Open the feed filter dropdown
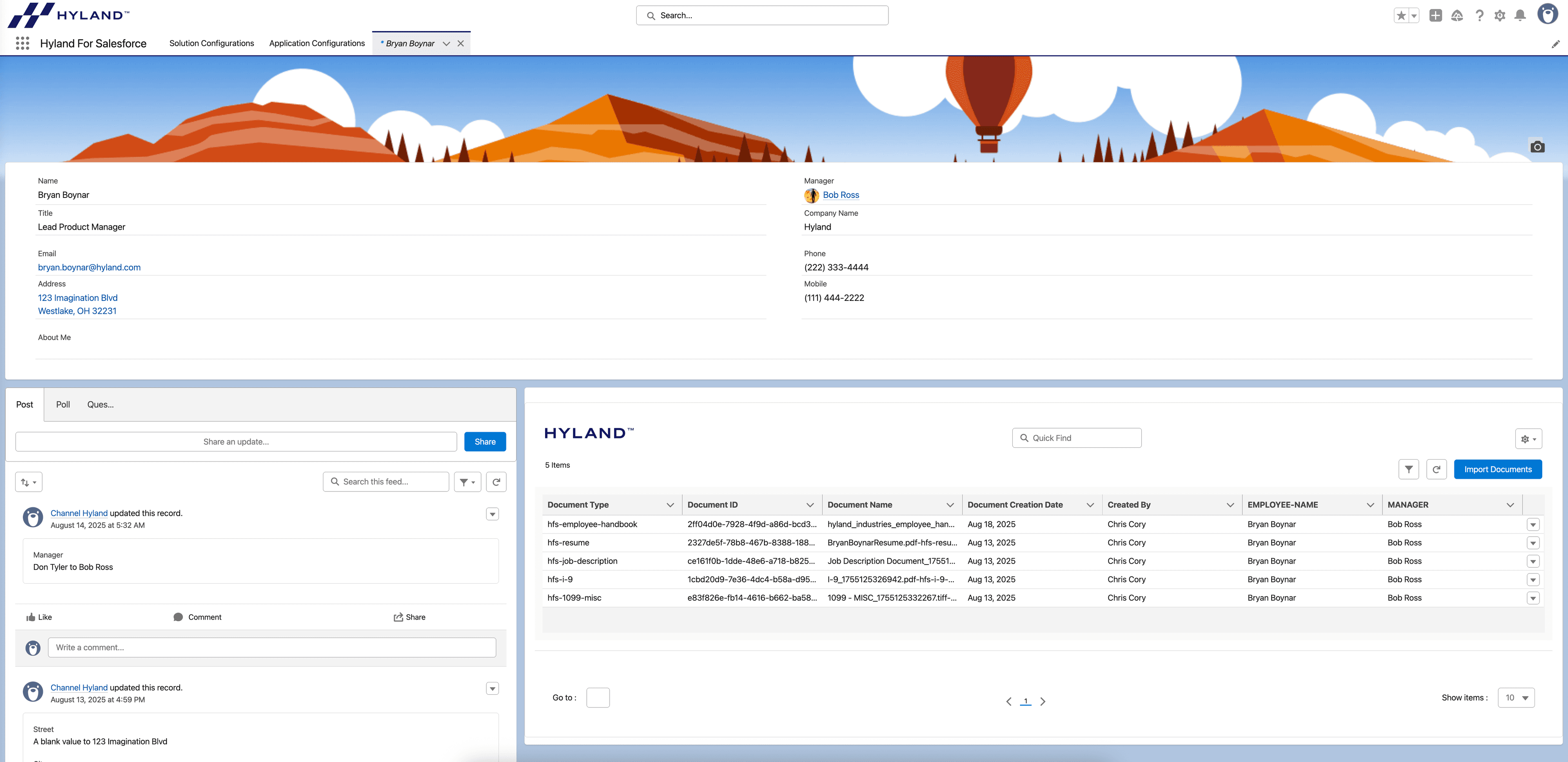Image resolution: width=1568 pixels, height=762 pixels. click(468, 482)
